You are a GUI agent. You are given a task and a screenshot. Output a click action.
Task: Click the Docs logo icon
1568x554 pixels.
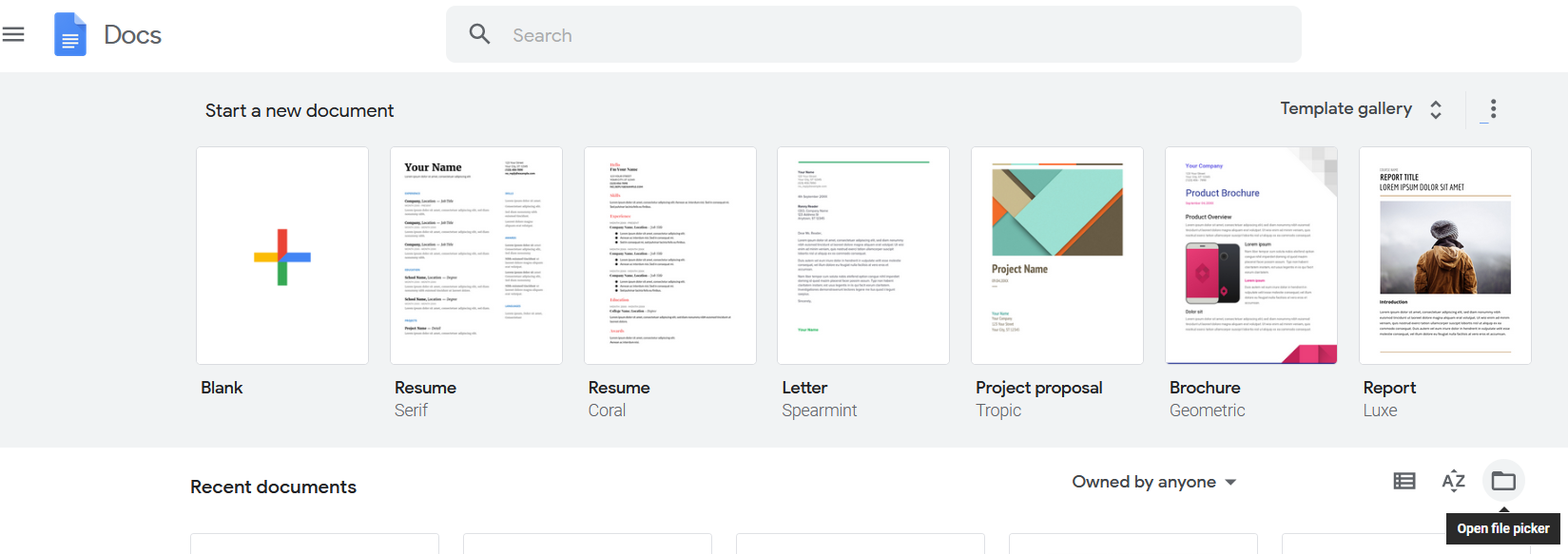pos(70,35)
